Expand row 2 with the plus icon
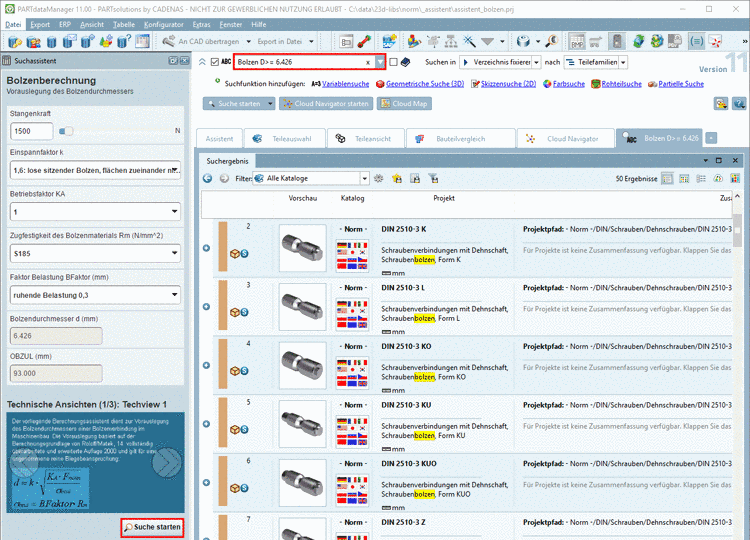This screenshot has height=540, width=750. click(x=206, y=248)
